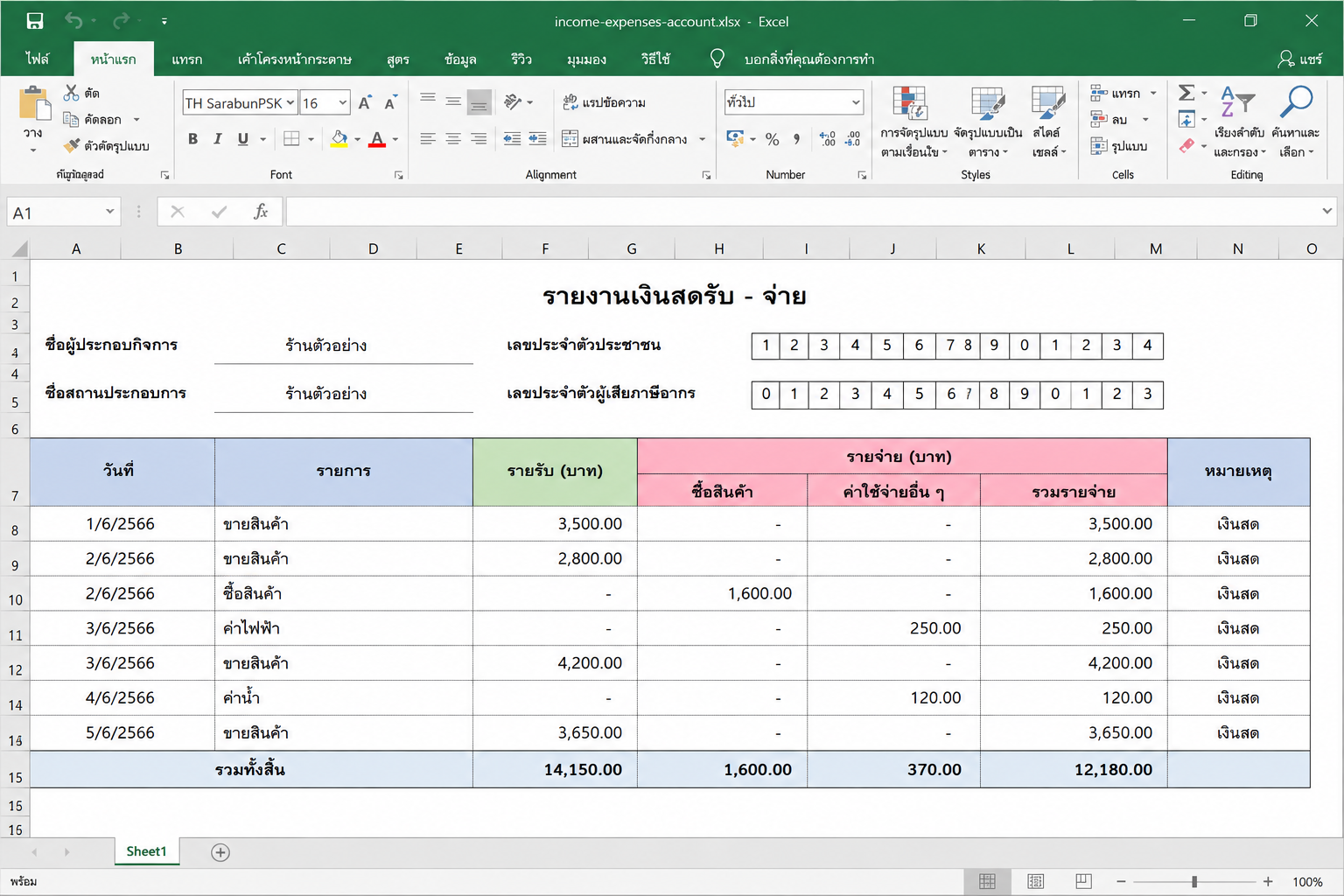
Task: Toggle align text left
Action: coord(428,139)
